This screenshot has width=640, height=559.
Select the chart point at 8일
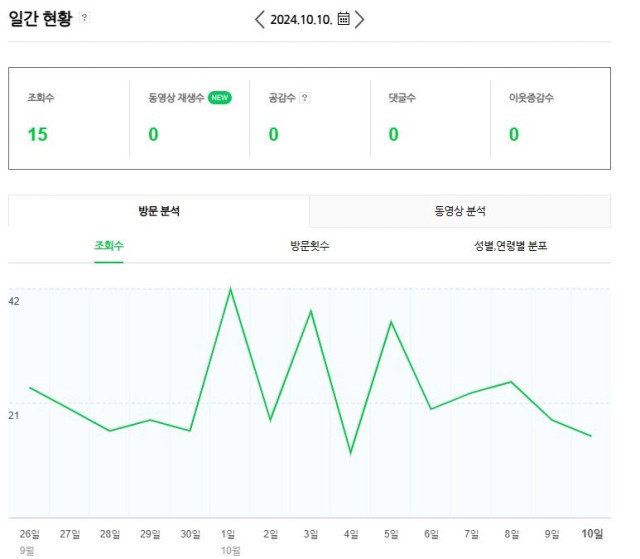click(511, 382)
